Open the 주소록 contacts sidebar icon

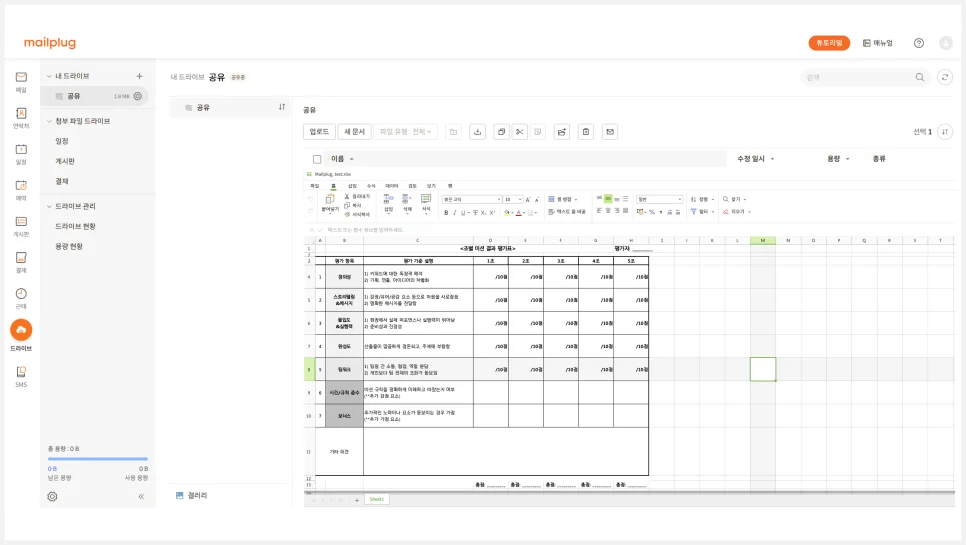point(21,117)
